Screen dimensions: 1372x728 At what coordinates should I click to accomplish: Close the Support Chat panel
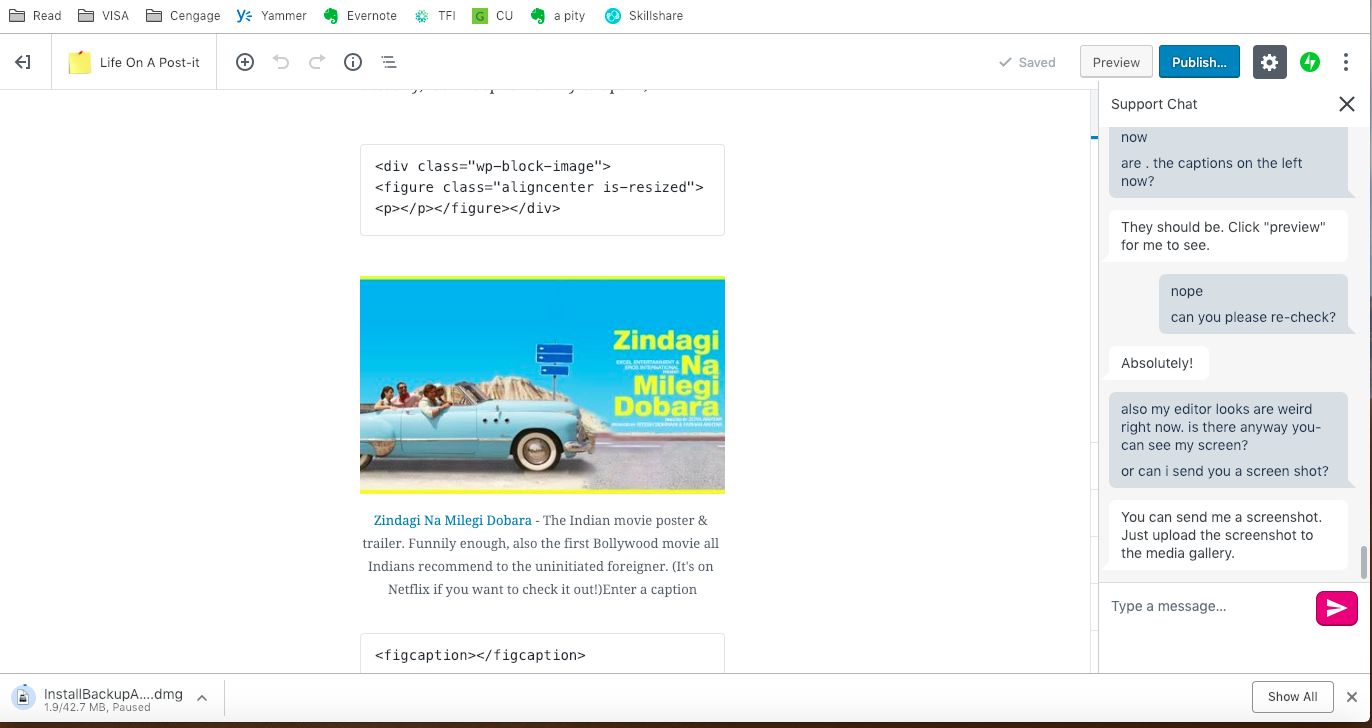[x=1347, y=104]
